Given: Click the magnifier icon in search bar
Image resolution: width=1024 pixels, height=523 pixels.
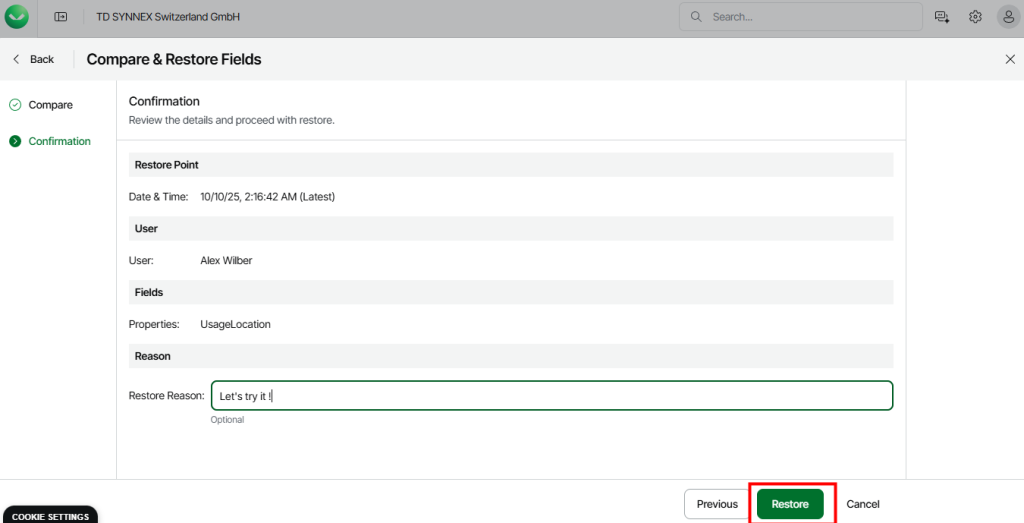Looking at the screenshot, I should pyautogui.click(x=696, y=17).
